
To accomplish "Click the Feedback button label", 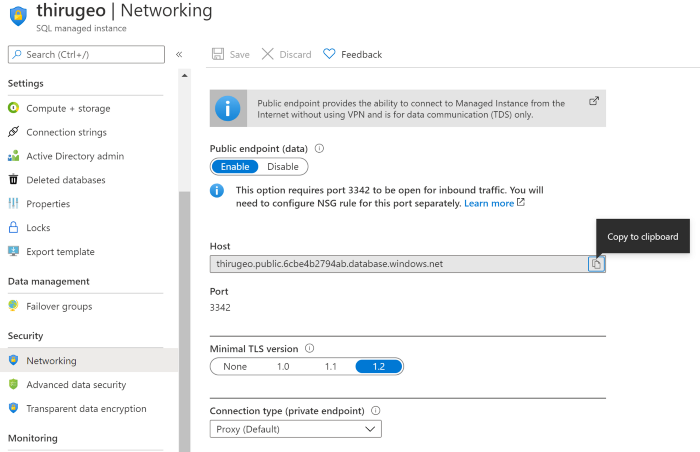I will click(x=362, y=54).
